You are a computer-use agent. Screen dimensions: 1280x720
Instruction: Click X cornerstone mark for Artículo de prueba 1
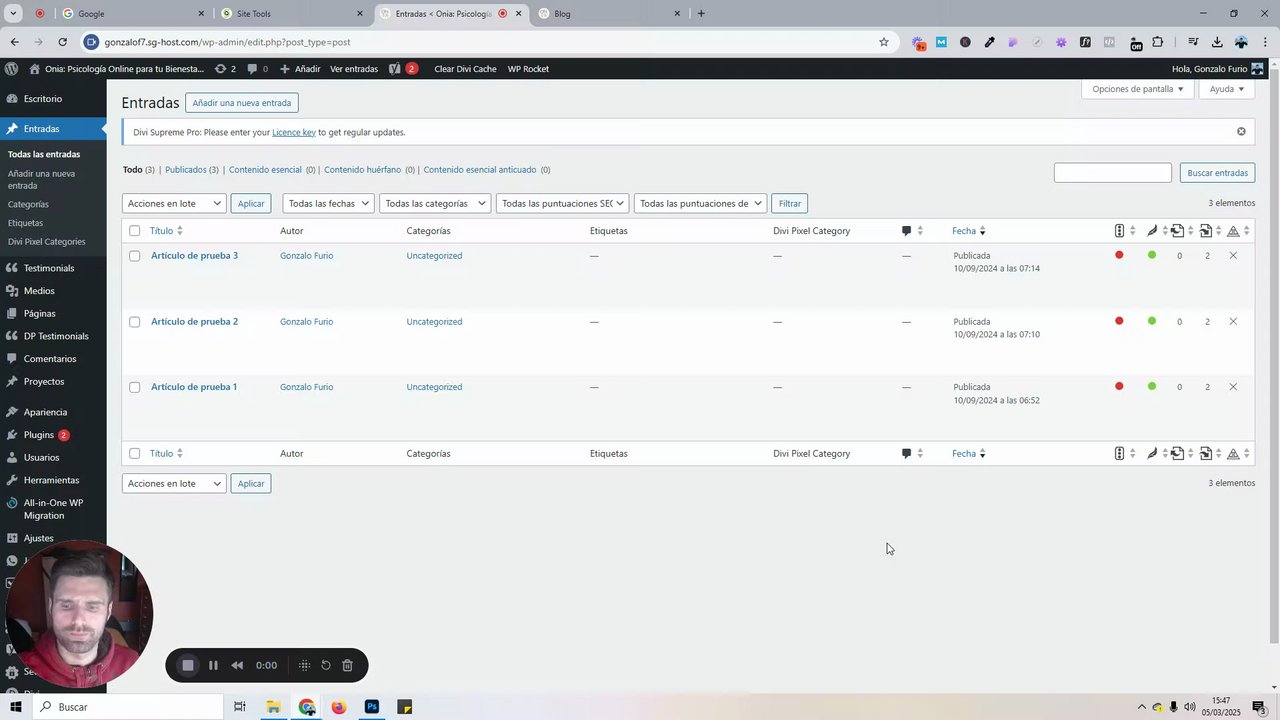coord(1233,387)
